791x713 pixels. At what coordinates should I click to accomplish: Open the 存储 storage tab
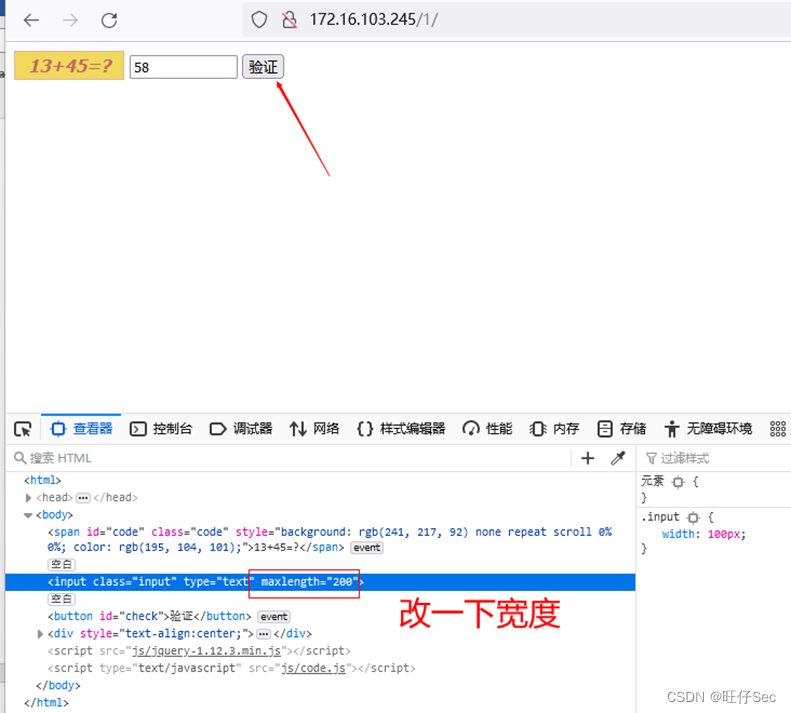pos(622,429)
